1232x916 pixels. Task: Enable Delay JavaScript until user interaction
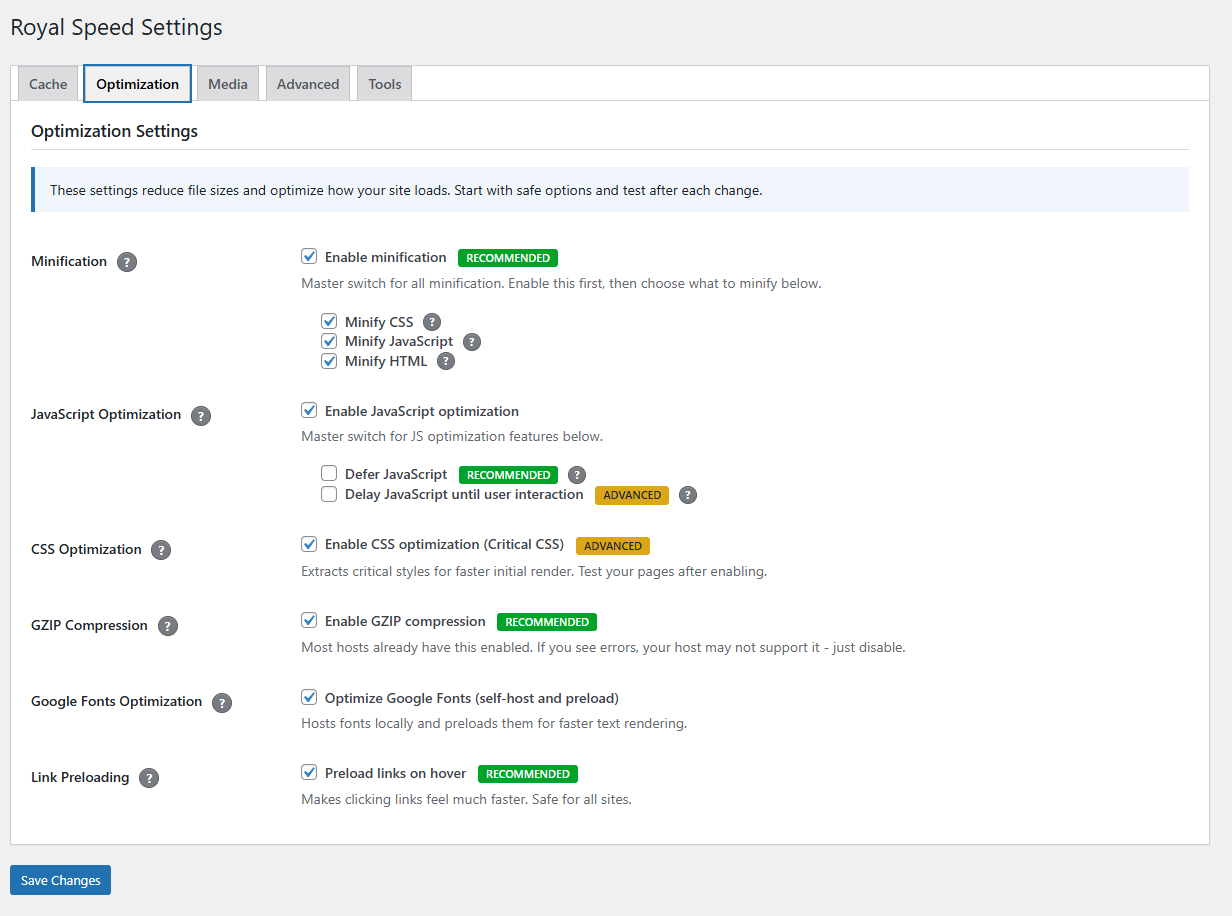[329, 493]
